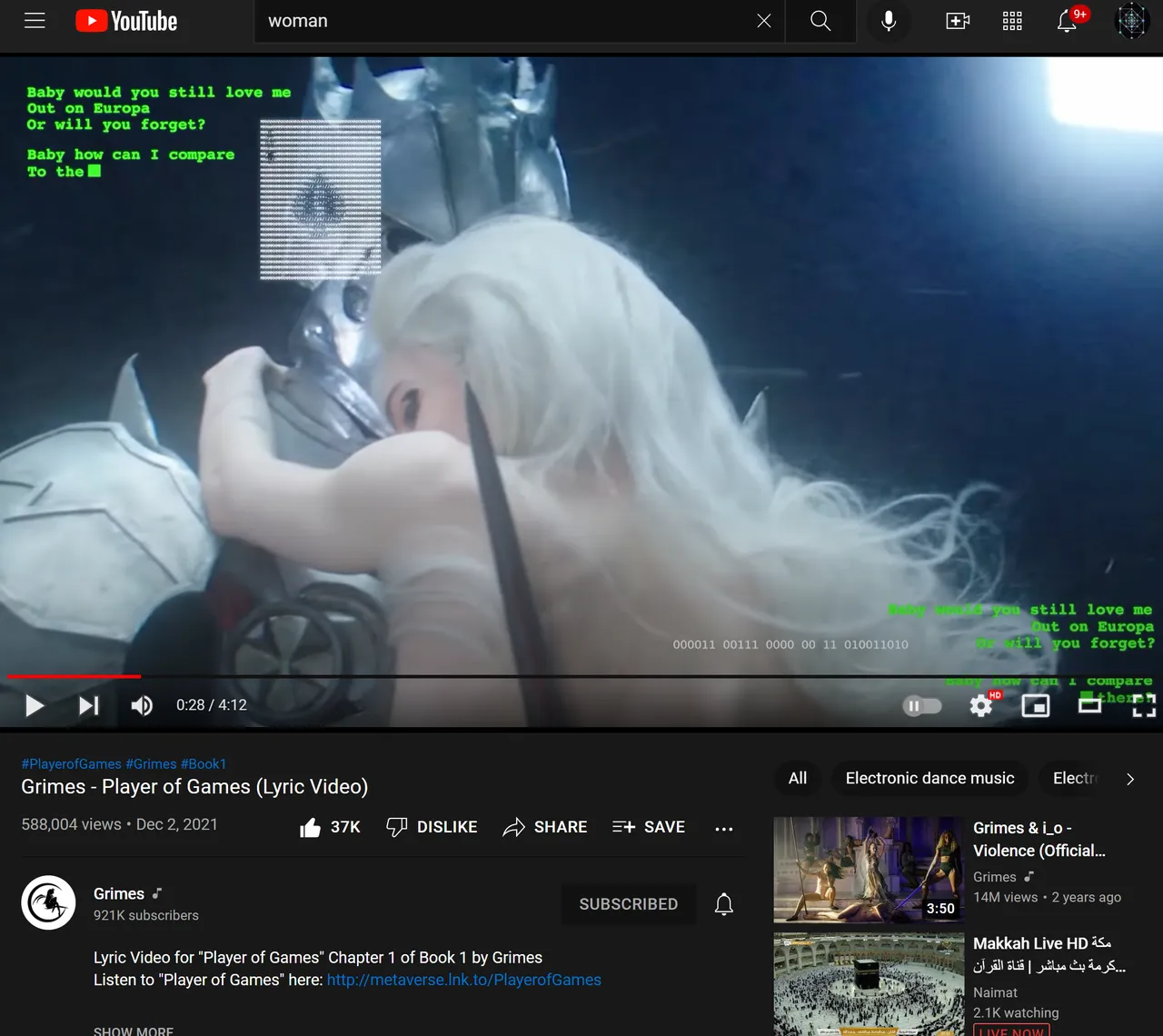Click the video title text
This screenshot has width=1163, height=1036.
(194, 787)
